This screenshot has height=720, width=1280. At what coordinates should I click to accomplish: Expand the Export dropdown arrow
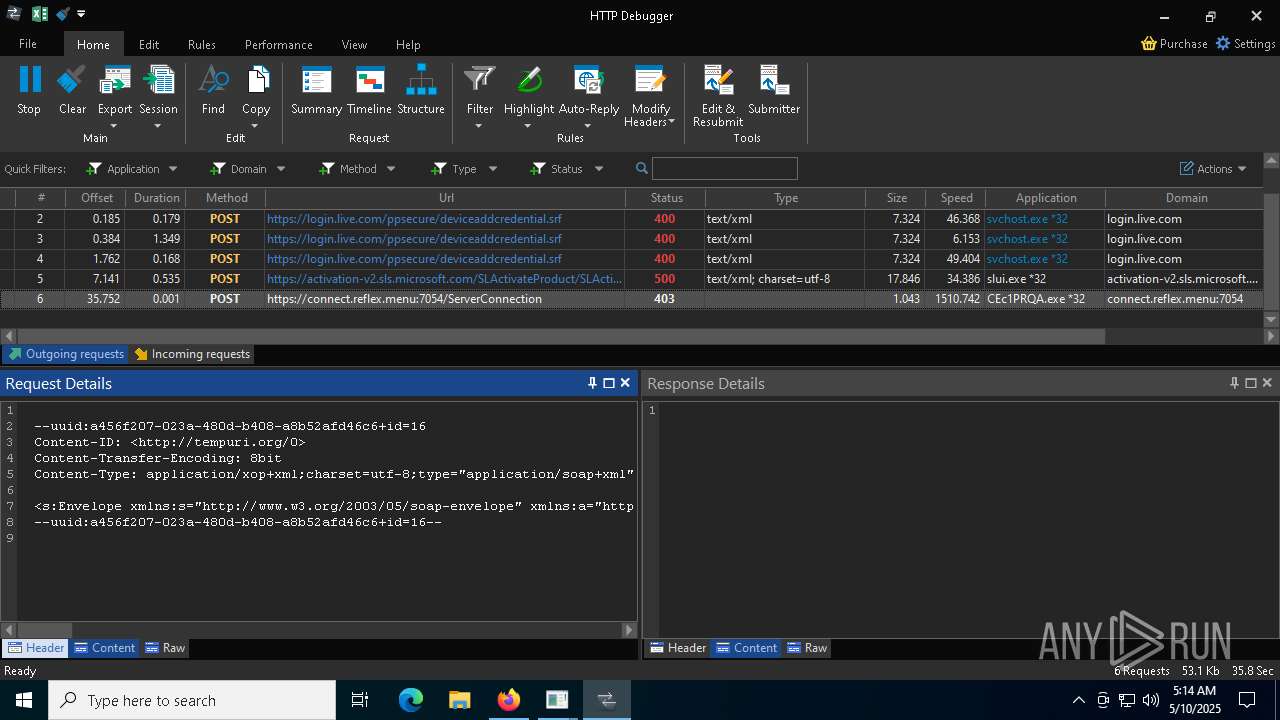pos(114,126)
